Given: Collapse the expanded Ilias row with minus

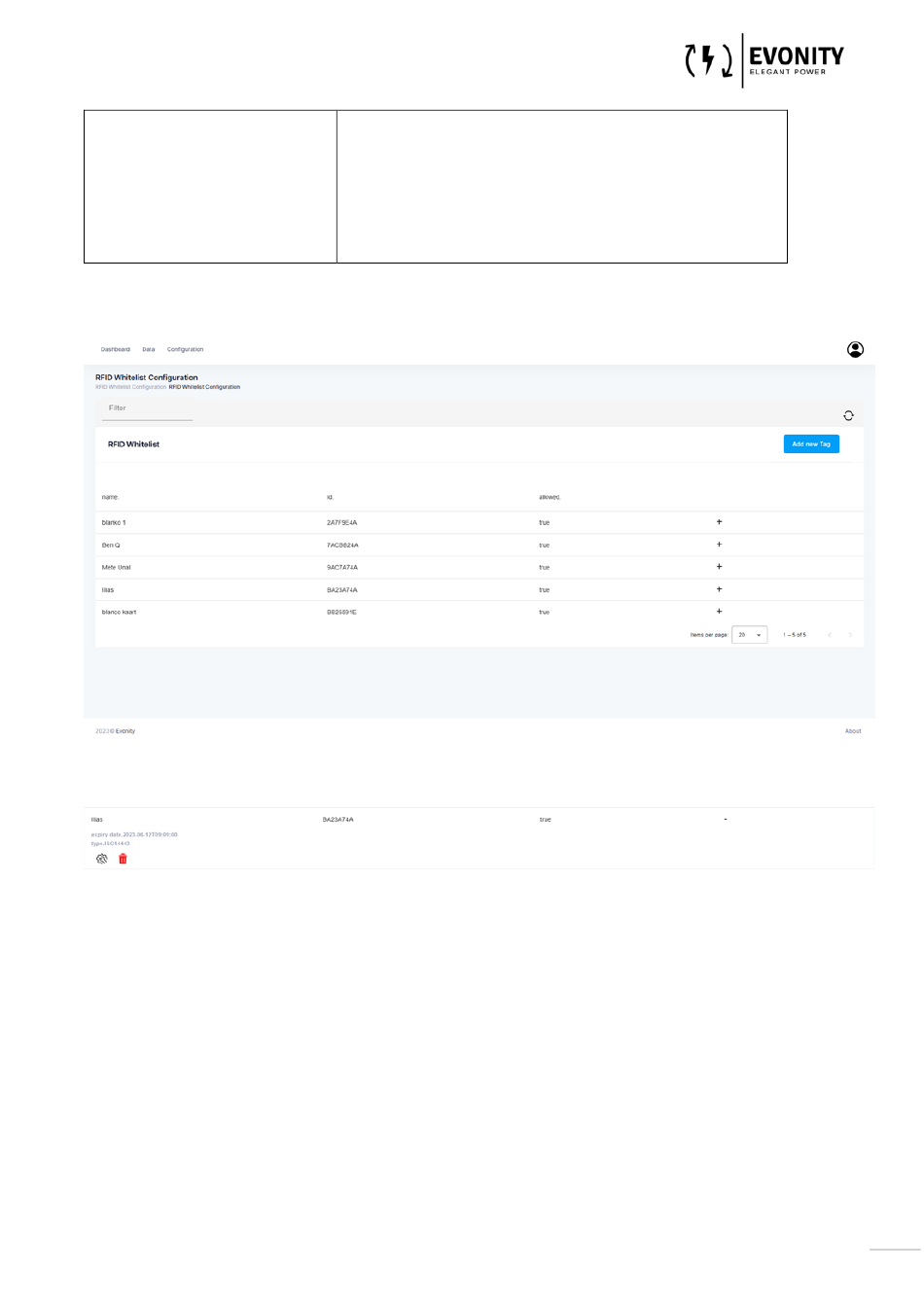Looking at the screenshot, I should click(x=726, y=820).
